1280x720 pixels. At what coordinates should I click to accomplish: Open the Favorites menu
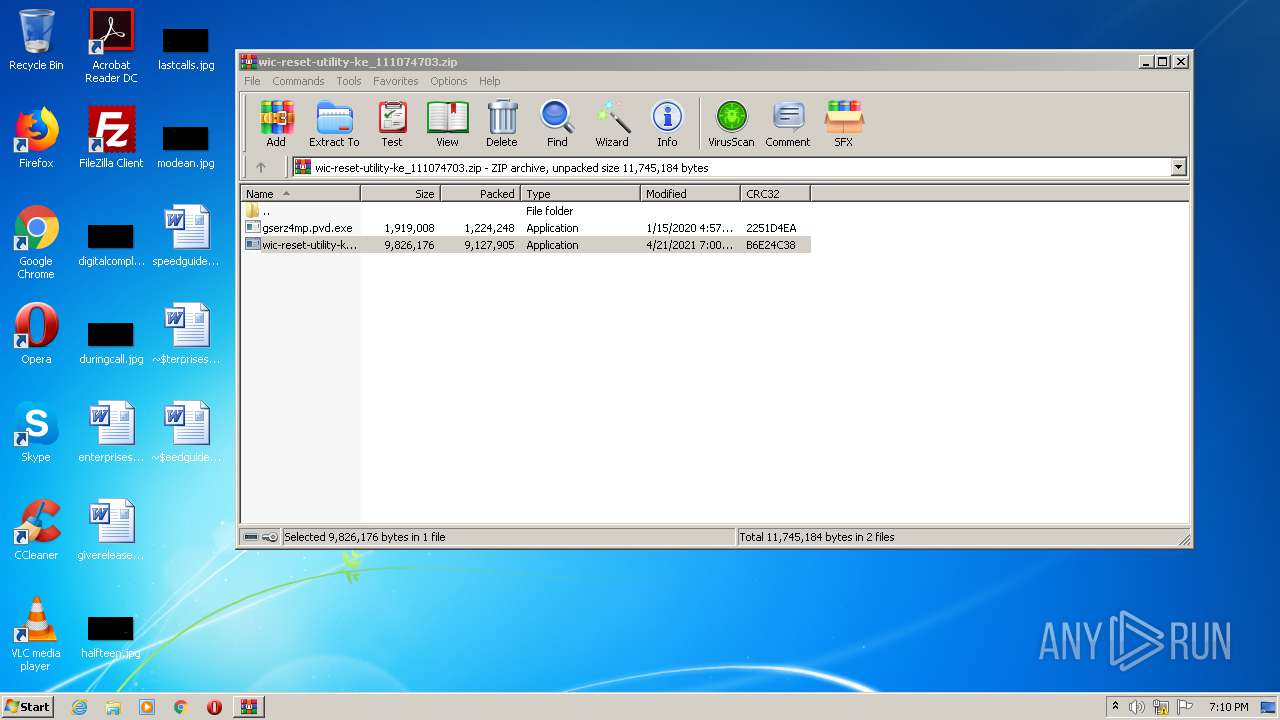[396, 81]
